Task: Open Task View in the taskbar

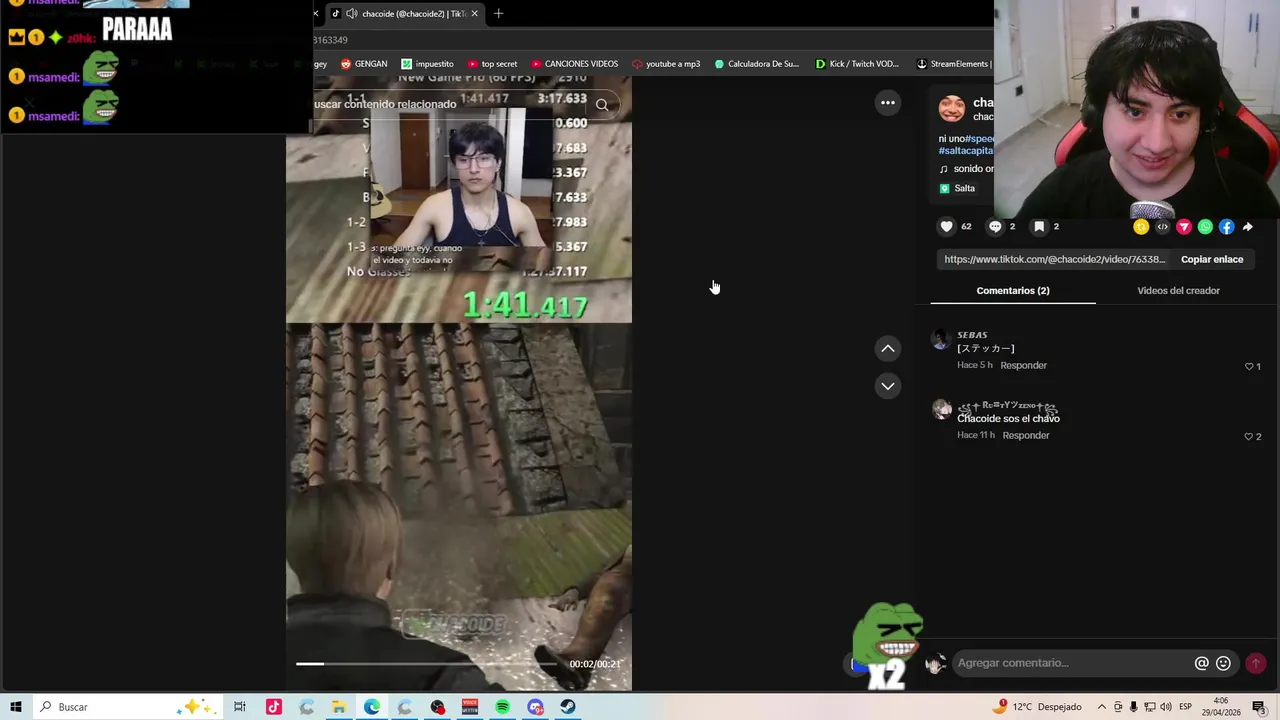Action: coord(240,707)
